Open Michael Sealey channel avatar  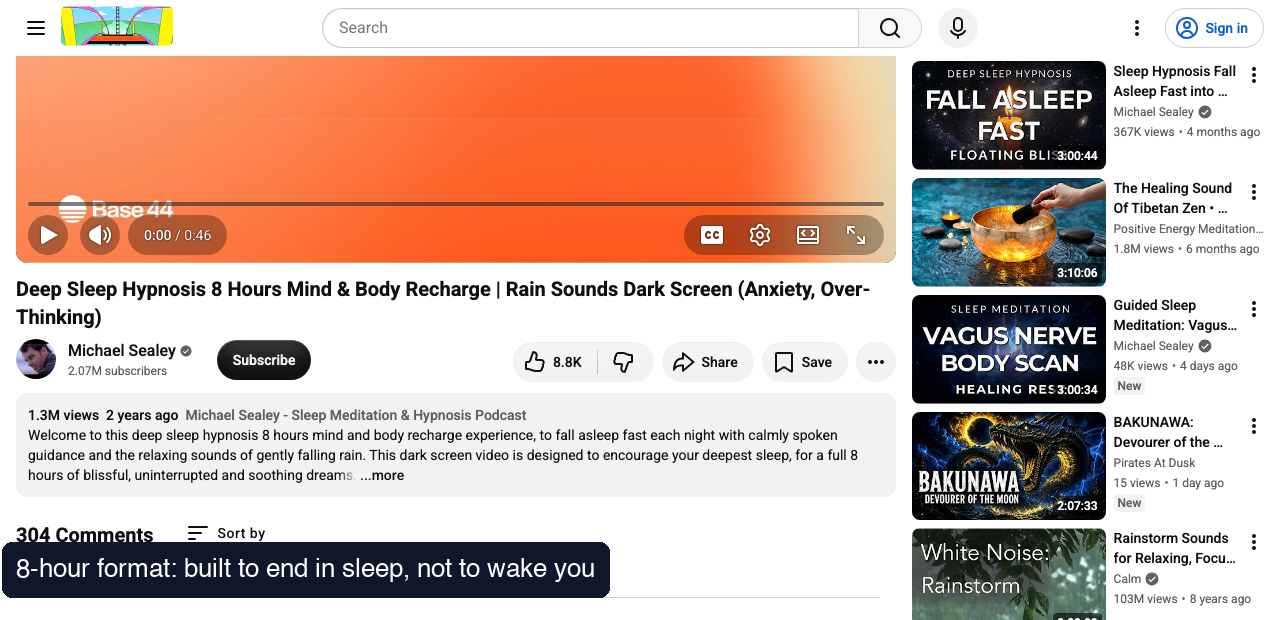click(36, 359)
